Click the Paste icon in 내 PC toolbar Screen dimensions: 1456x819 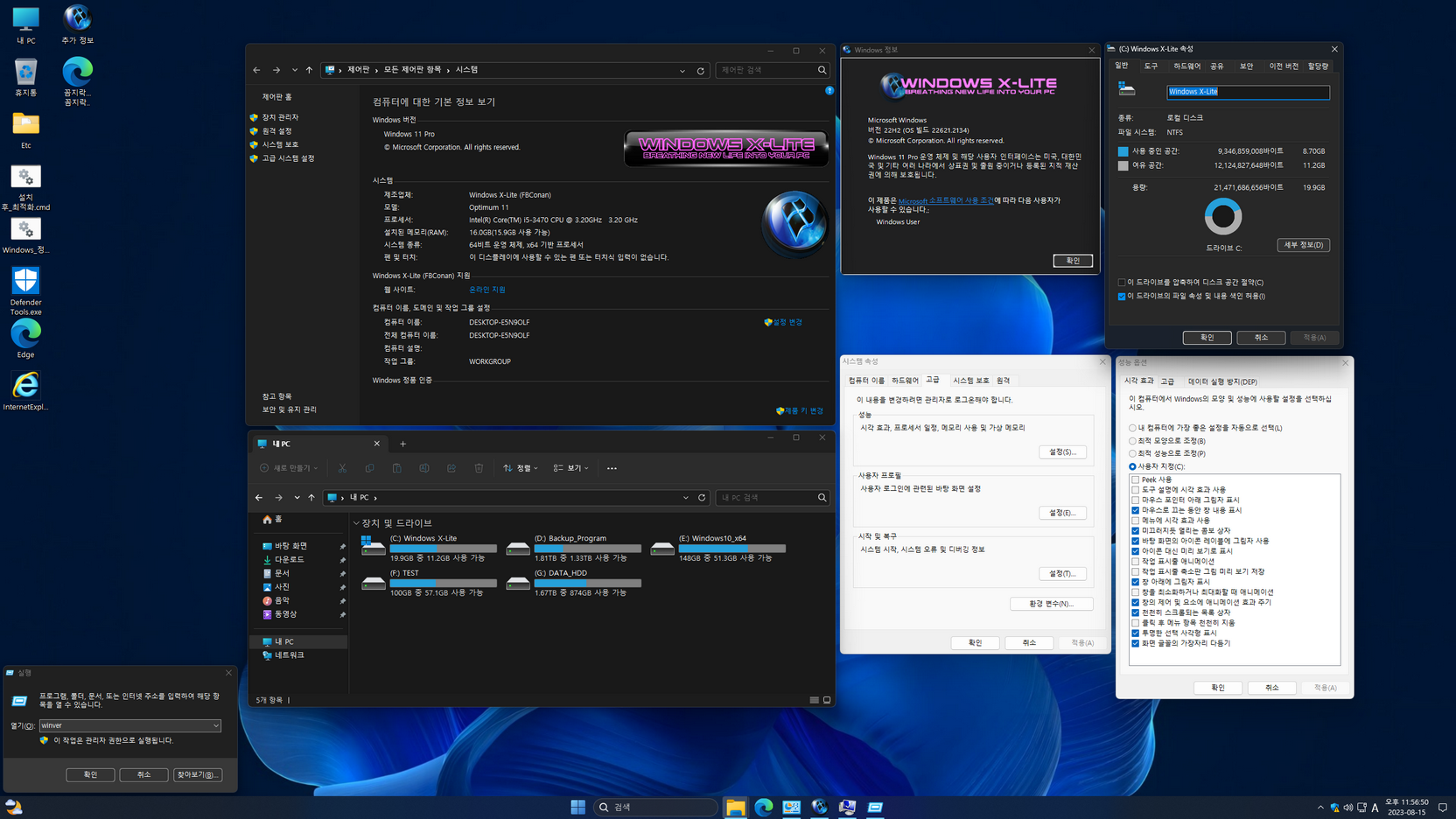pos(396,468)
